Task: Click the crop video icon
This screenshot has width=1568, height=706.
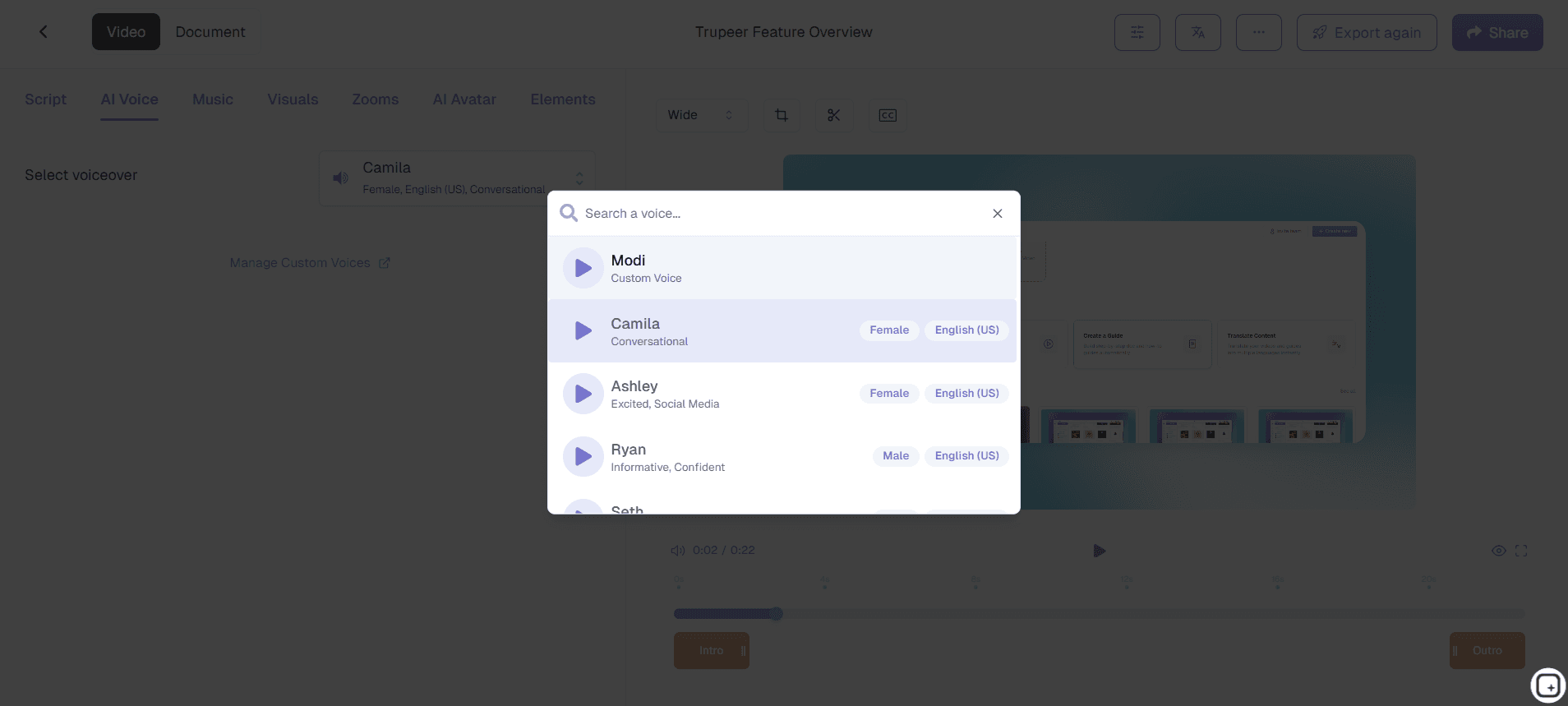Action: pyautogui.click(x=782, y=115)
